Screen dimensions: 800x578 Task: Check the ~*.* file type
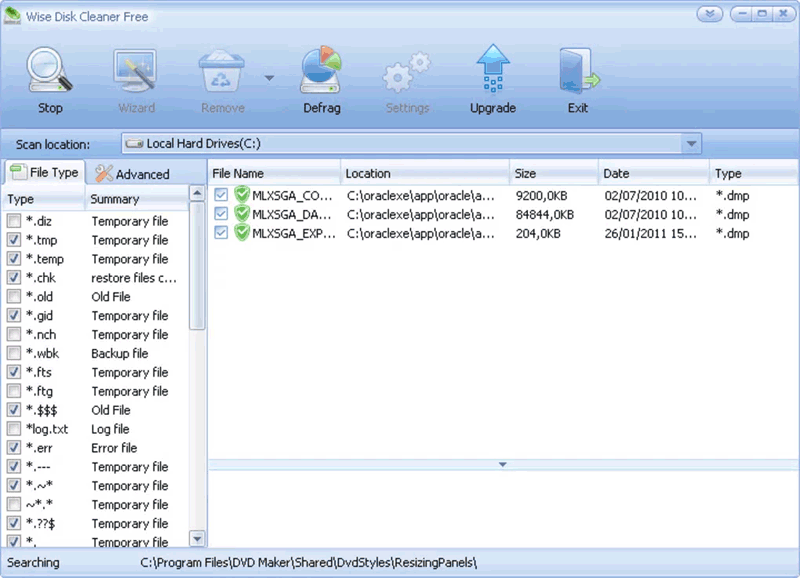tap(14, 504)
